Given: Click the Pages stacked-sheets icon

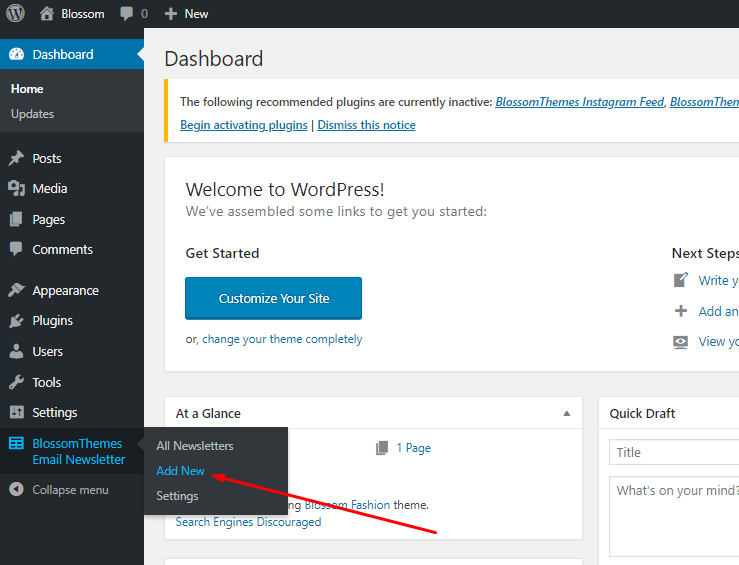Looking at the screenshot, I should coord(16,219).
